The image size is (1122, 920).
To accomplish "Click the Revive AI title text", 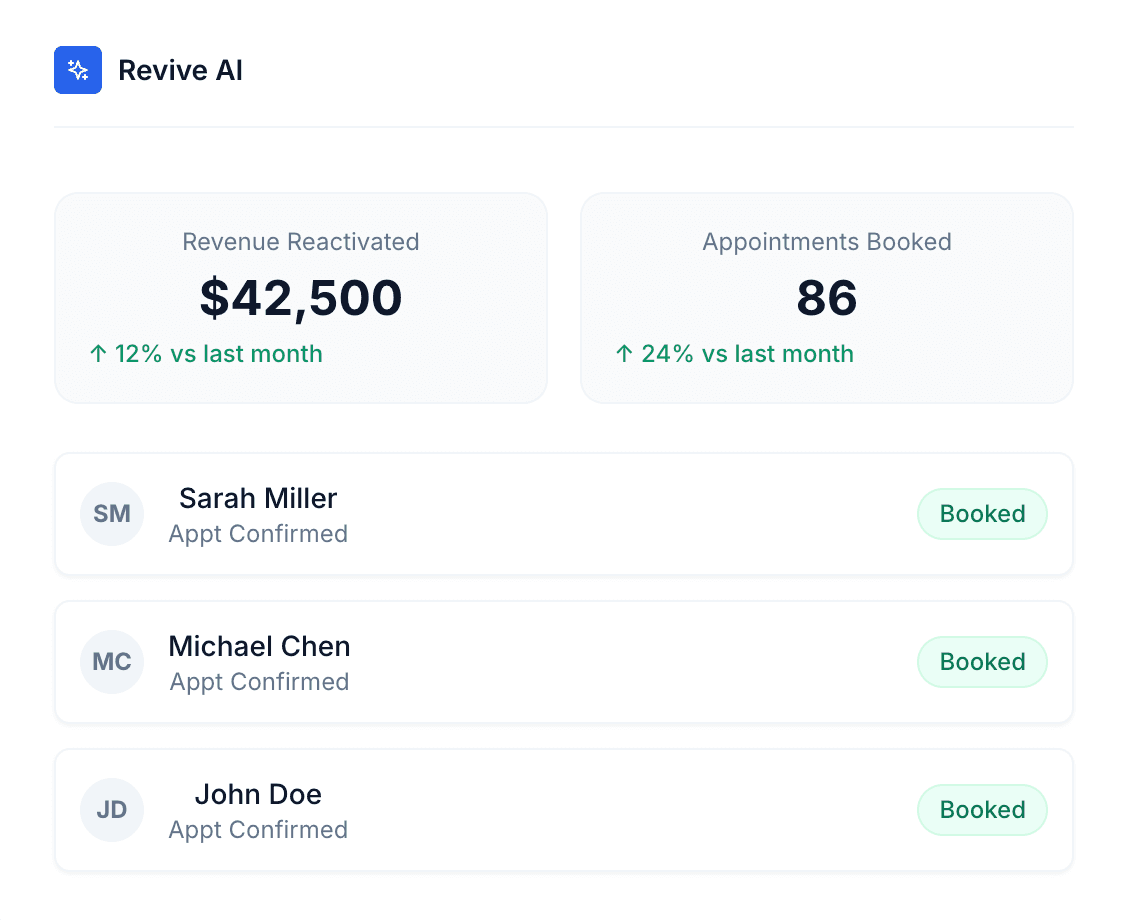I will click(180, 70).
